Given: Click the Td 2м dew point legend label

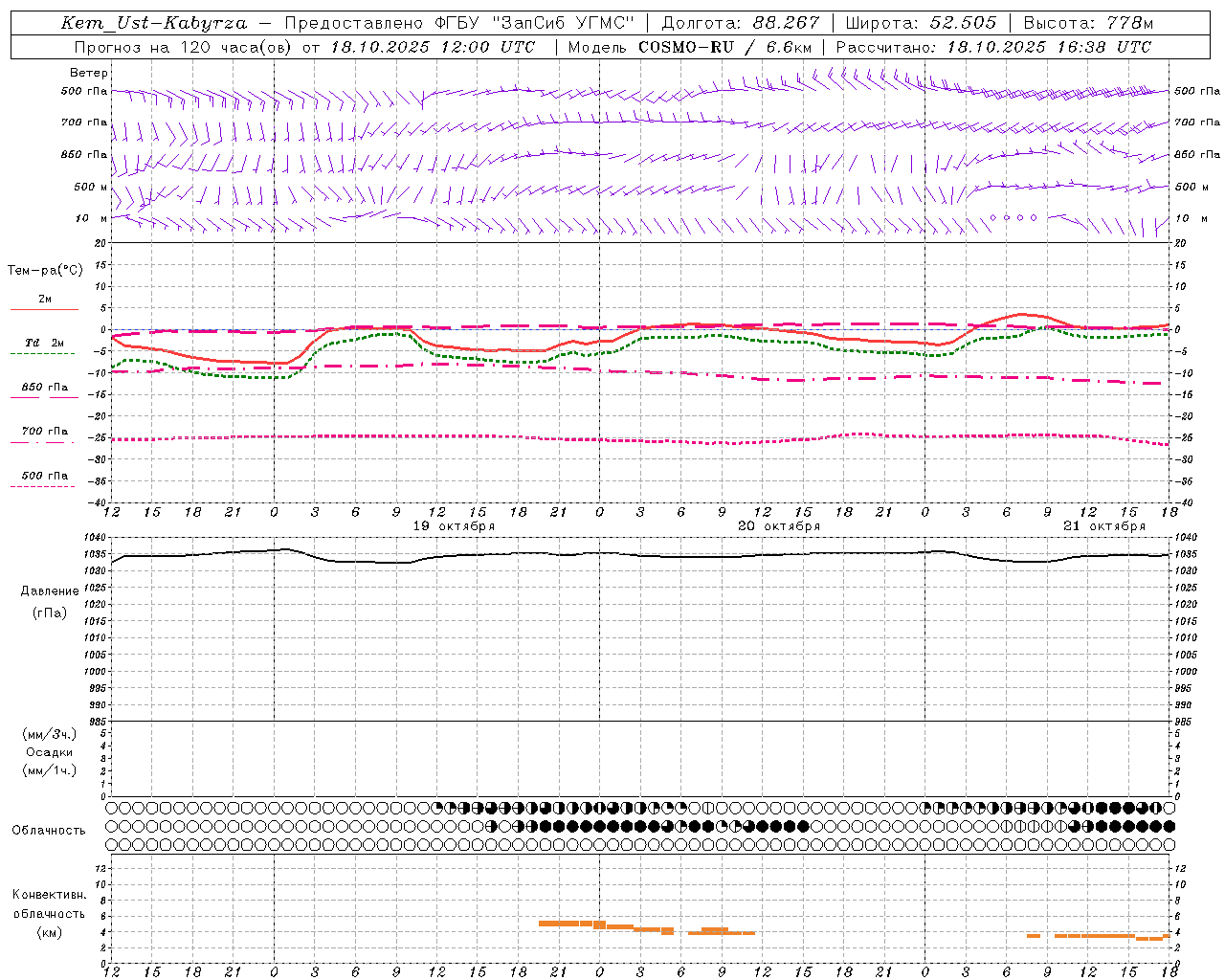Looking at the screenshot, I should [x=45, y=343].
